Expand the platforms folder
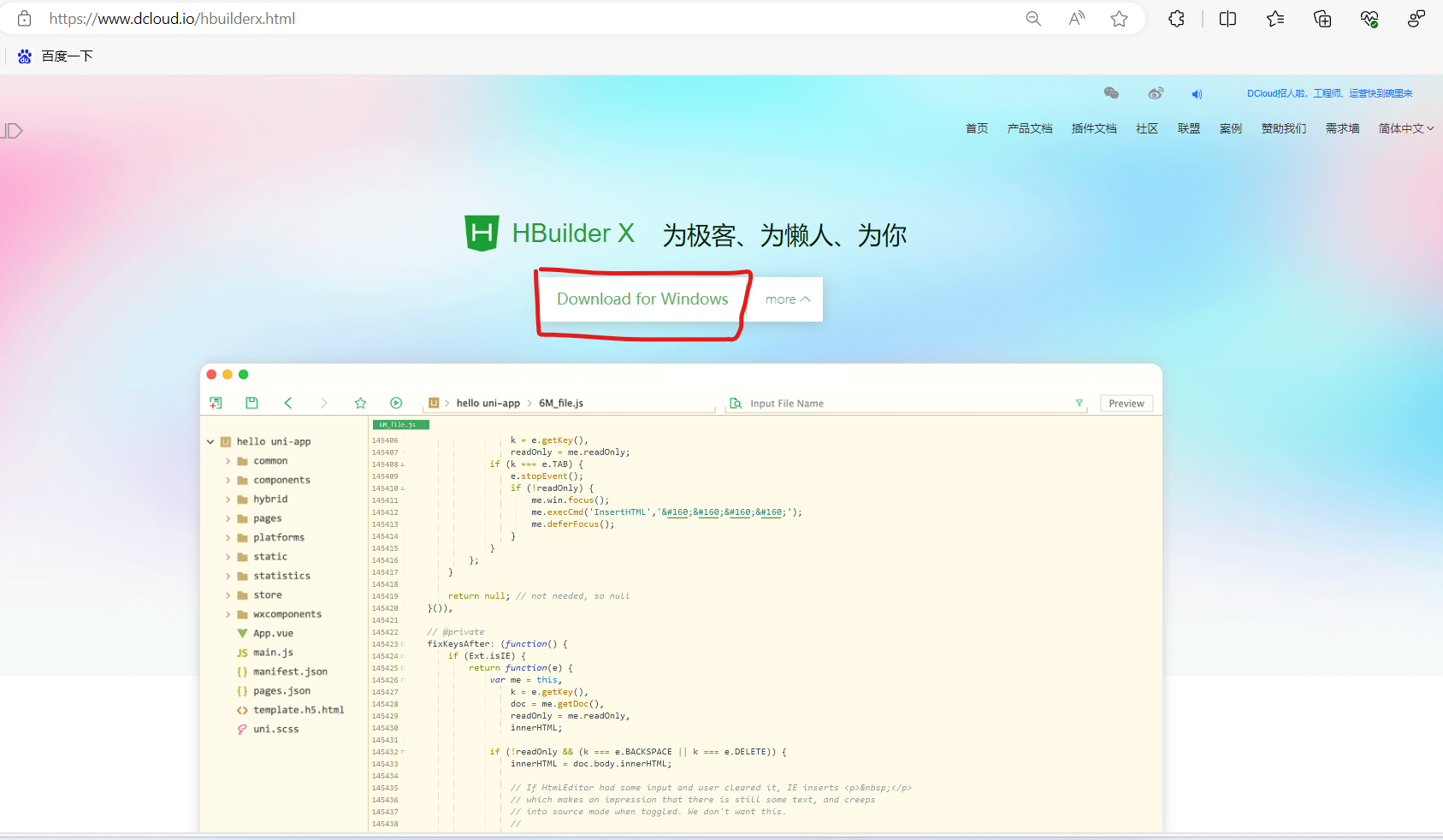 (x=228, y=538)
